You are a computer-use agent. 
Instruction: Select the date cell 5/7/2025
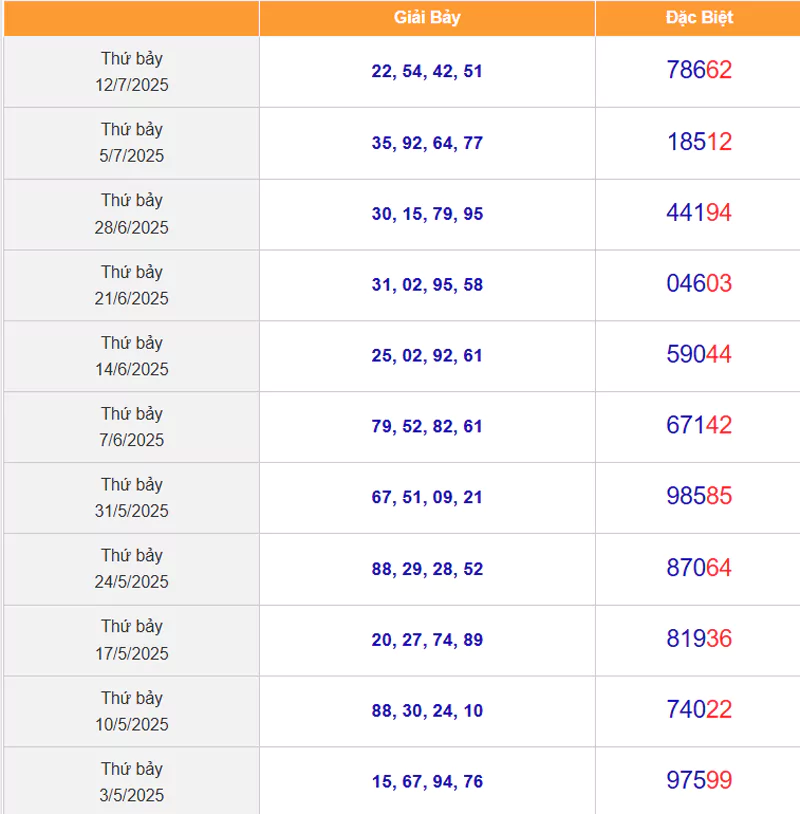131,143
